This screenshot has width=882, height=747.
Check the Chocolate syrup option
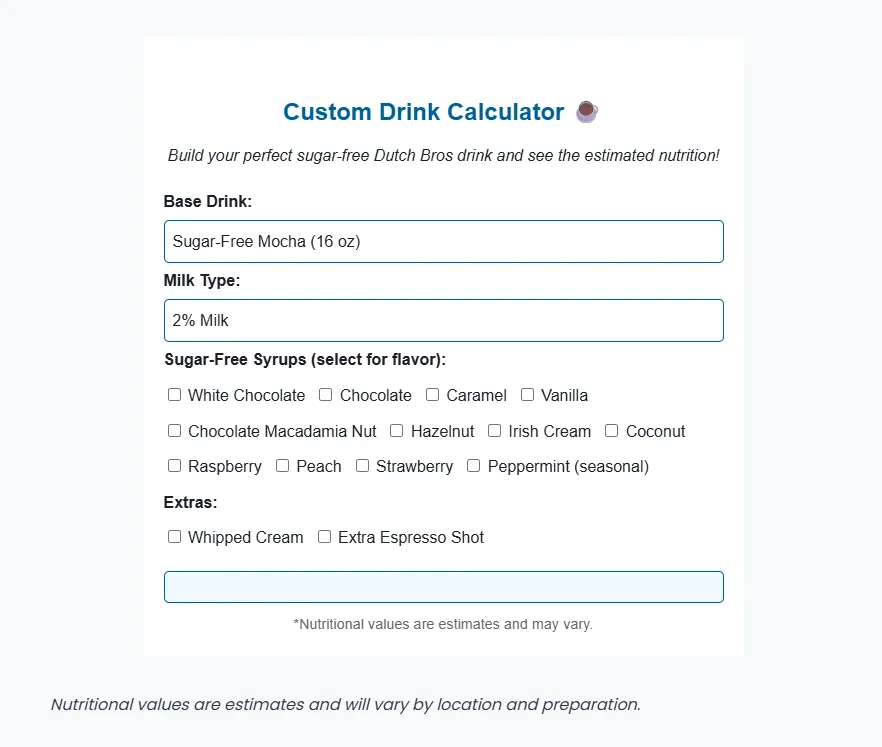click(x=325, y=395)
